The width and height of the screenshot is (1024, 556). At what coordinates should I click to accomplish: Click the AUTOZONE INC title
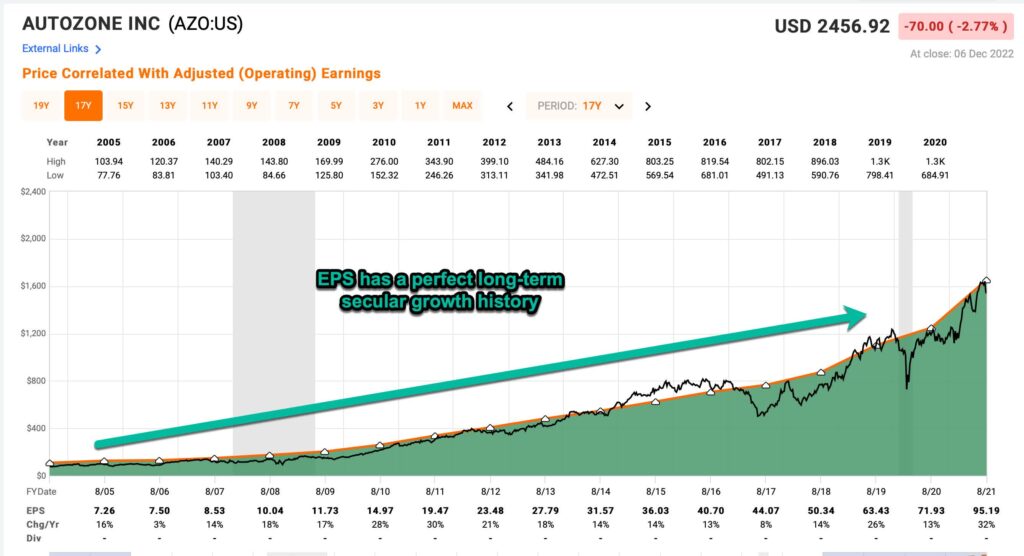(91, 24)
